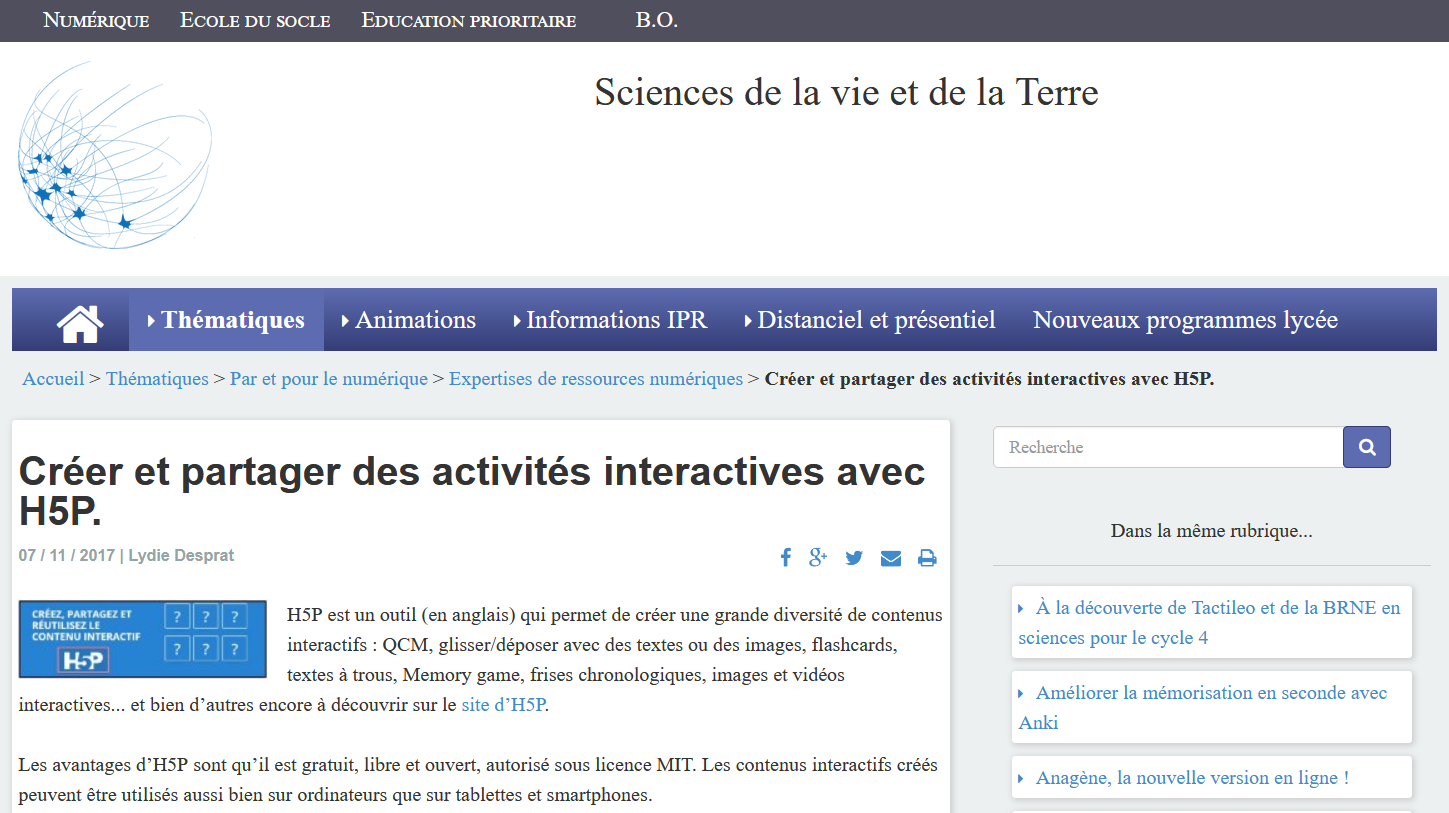Share article on Facebook icon
This screenshot has height=813, width=1449.
[x=786, y=558]
